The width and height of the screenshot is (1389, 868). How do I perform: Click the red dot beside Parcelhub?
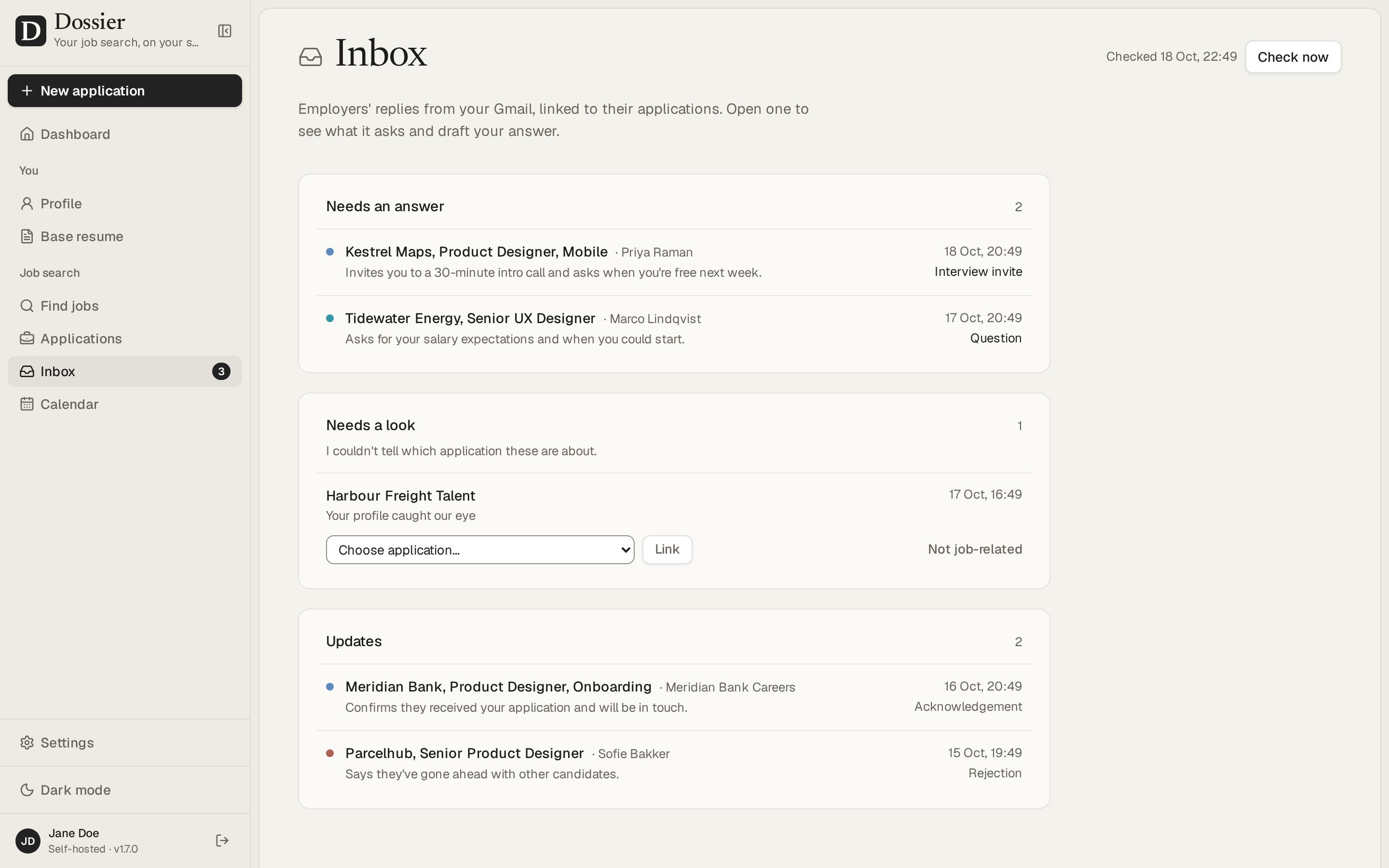pyautogui.click(x=330, y=753)
